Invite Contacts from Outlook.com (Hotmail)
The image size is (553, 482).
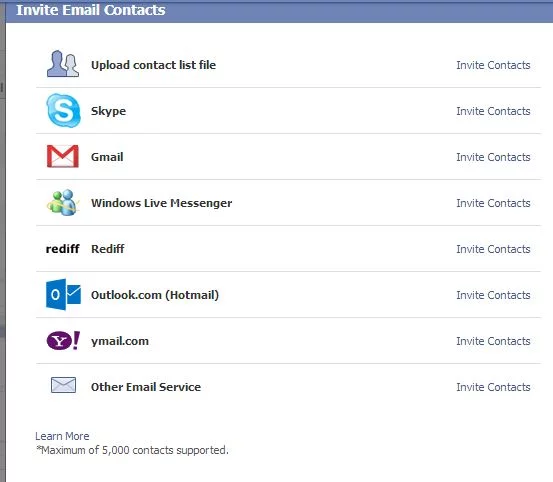[493, 295]
